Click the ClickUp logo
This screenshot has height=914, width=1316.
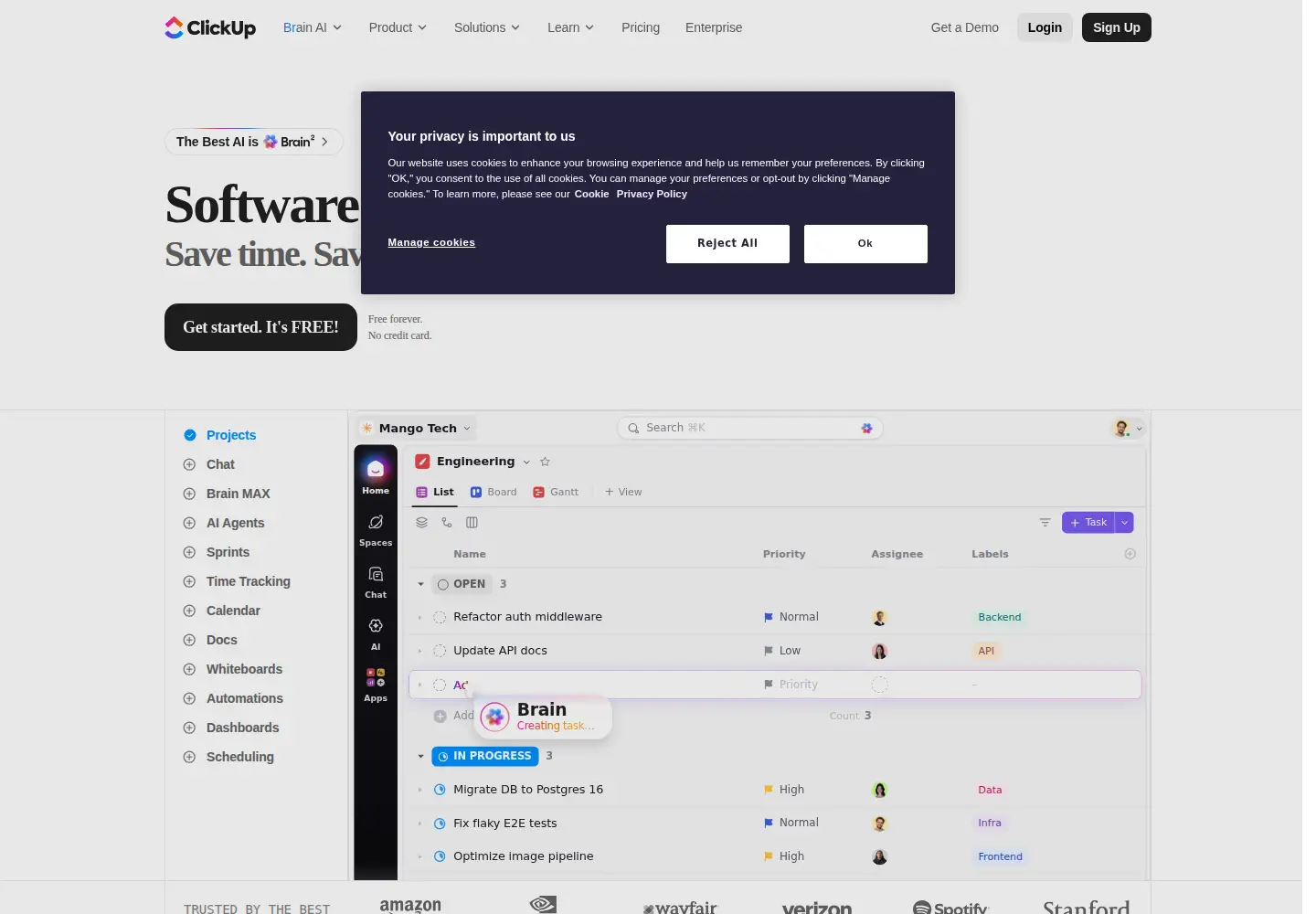coord(210,28)
